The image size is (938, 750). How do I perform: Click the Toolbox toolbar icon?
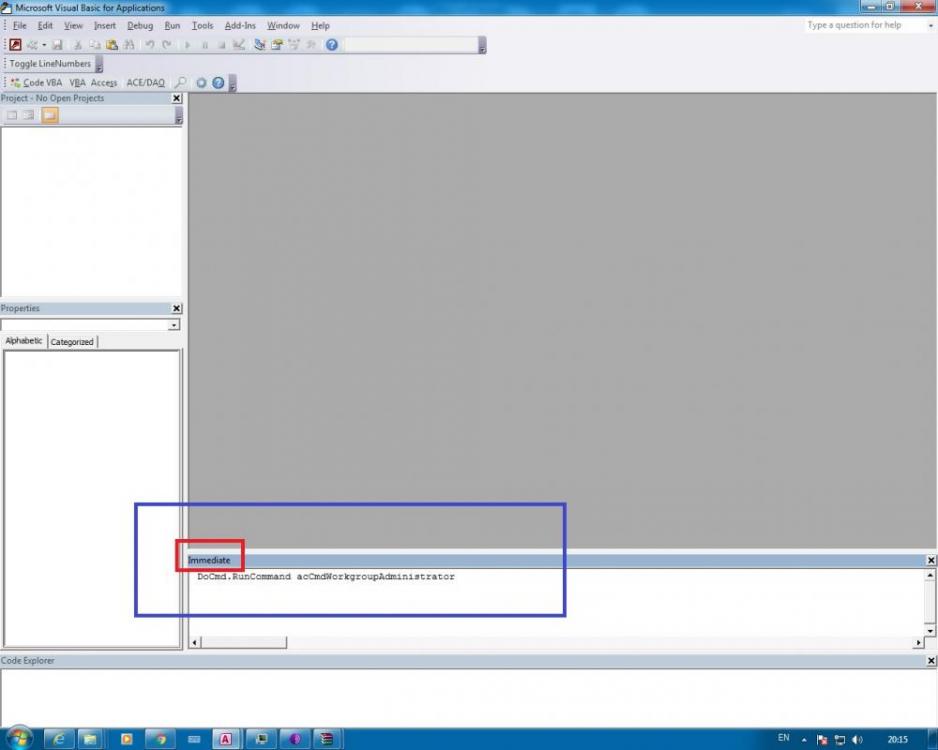311,45
